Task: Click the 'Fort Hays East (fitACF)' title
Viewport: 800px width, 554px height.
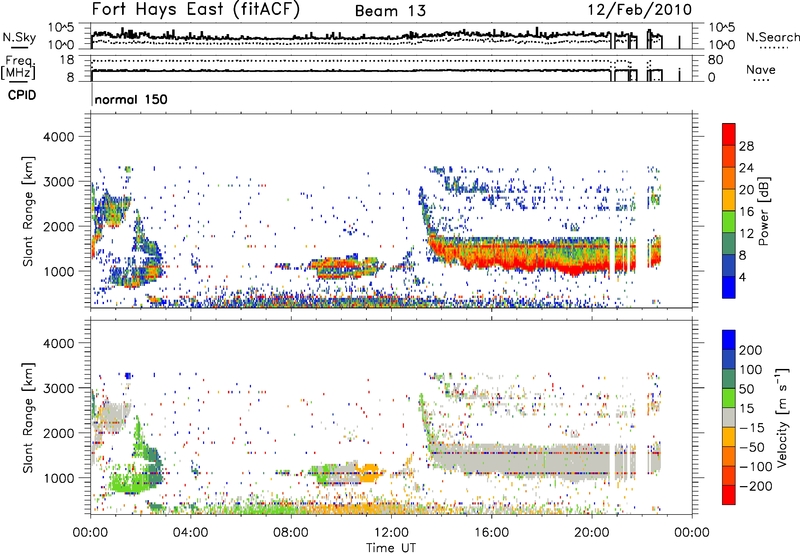Action: (x=196, y=10)
